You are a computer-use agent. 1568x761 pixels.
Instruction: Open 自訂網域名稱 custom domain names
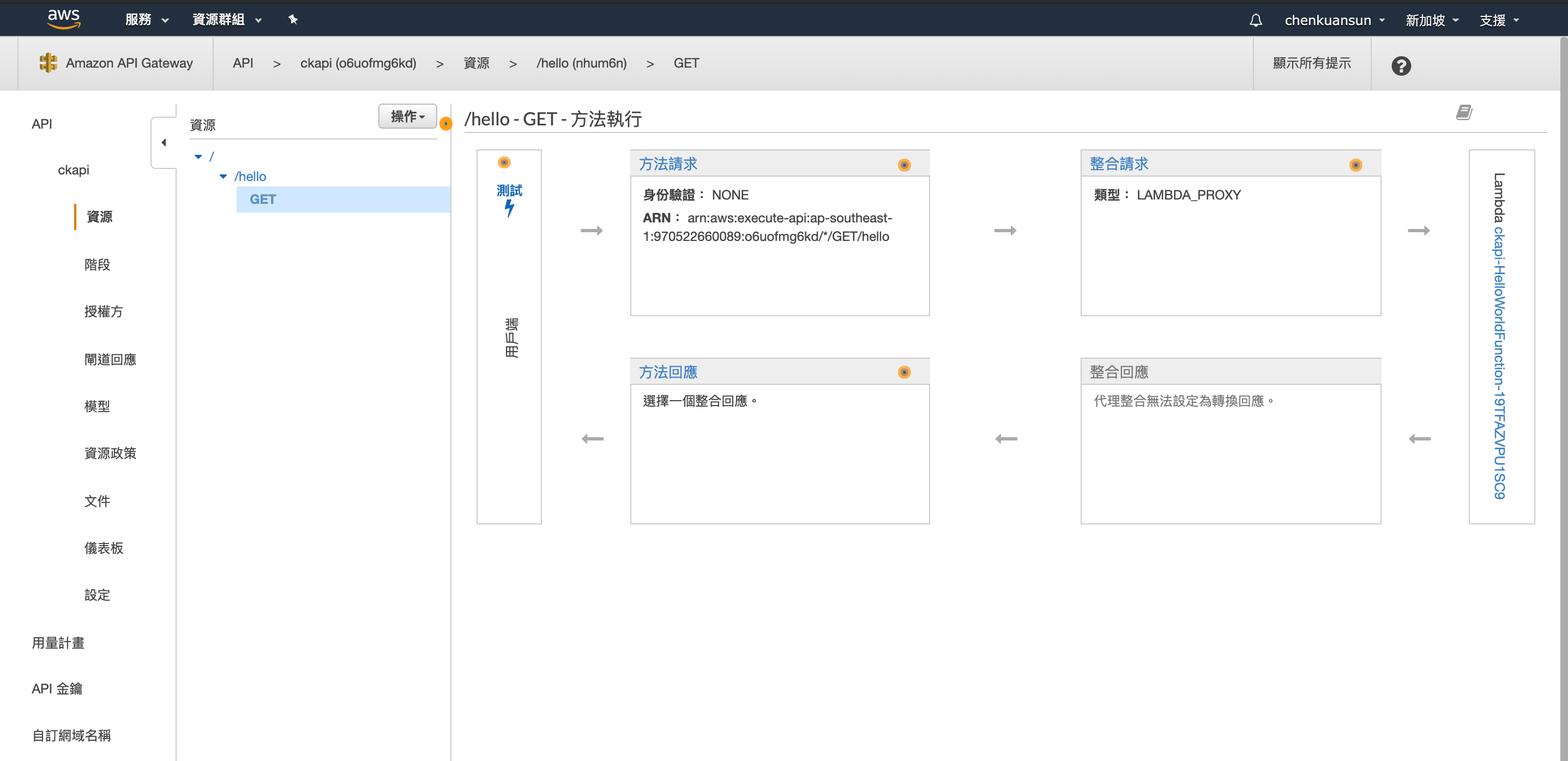71,735
